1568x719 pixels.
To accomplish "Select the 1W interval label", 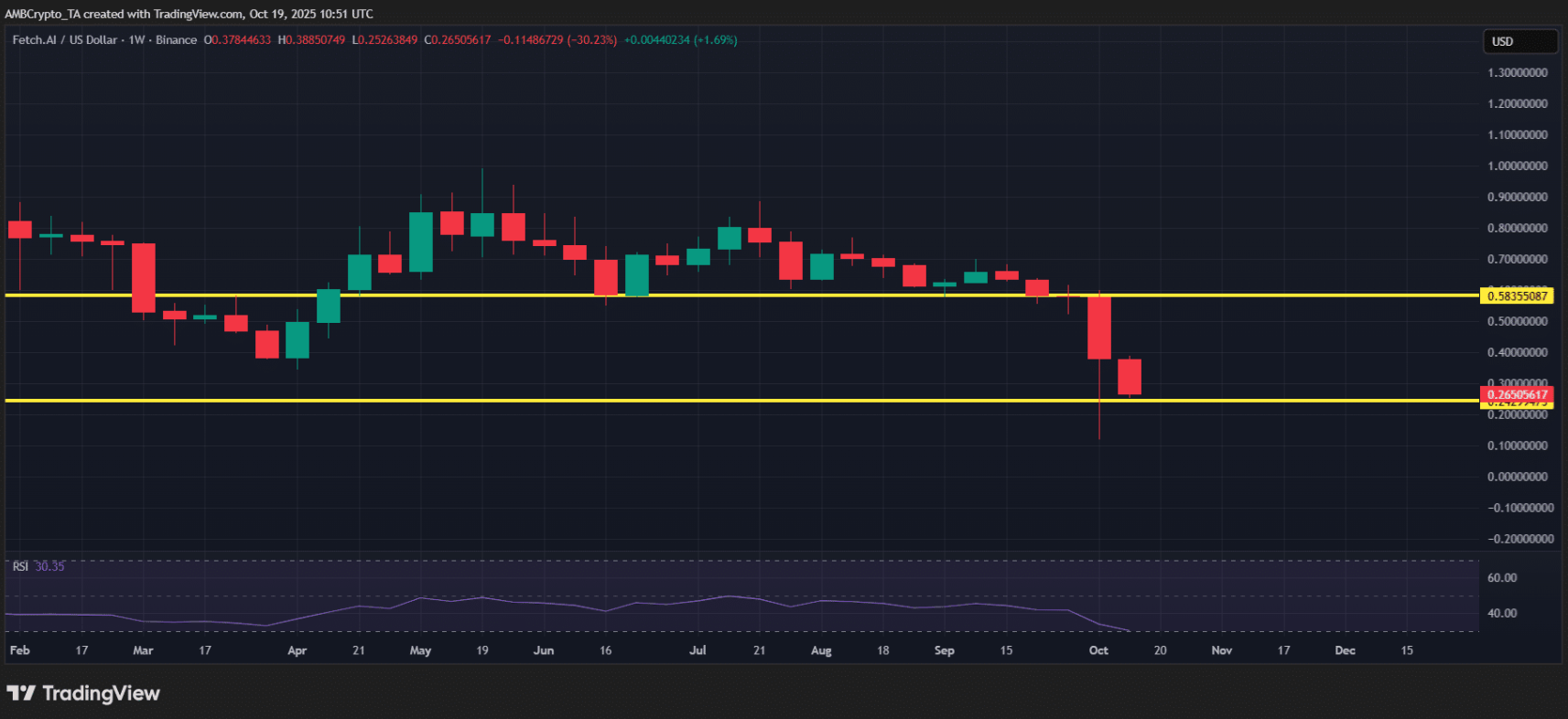I will click(x=136, y=40).
